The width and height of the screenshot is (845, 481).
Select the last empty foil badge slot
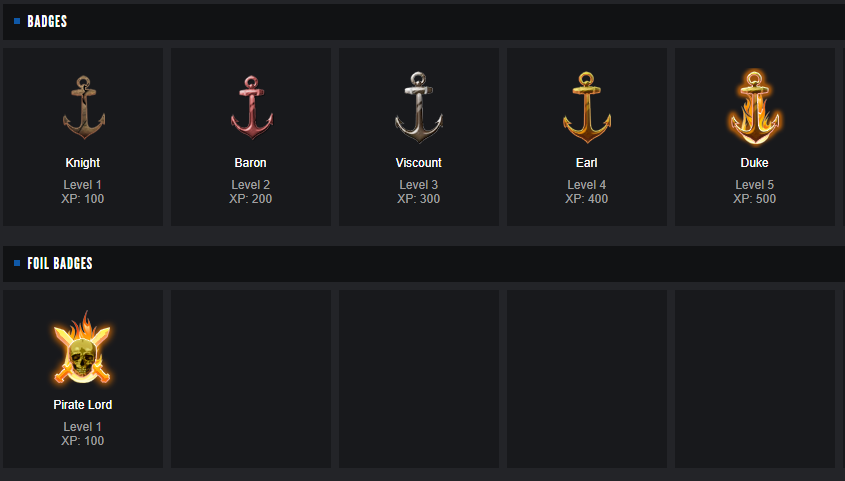click(755, 378)
